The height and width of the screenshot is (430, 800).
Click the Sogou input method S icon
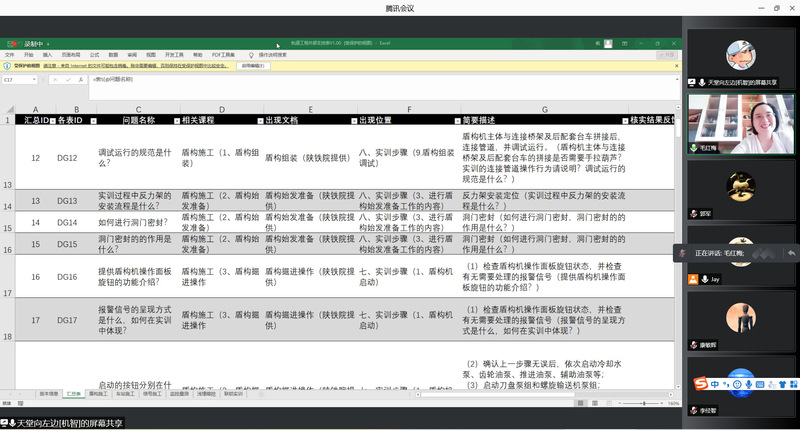point(703,382)
